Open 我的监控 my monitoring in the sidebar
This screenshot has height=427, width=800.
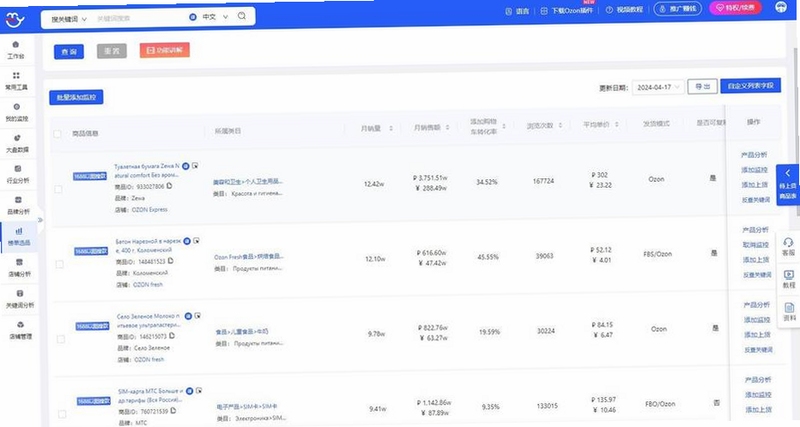pyautogui.click(x=17, y=112)
